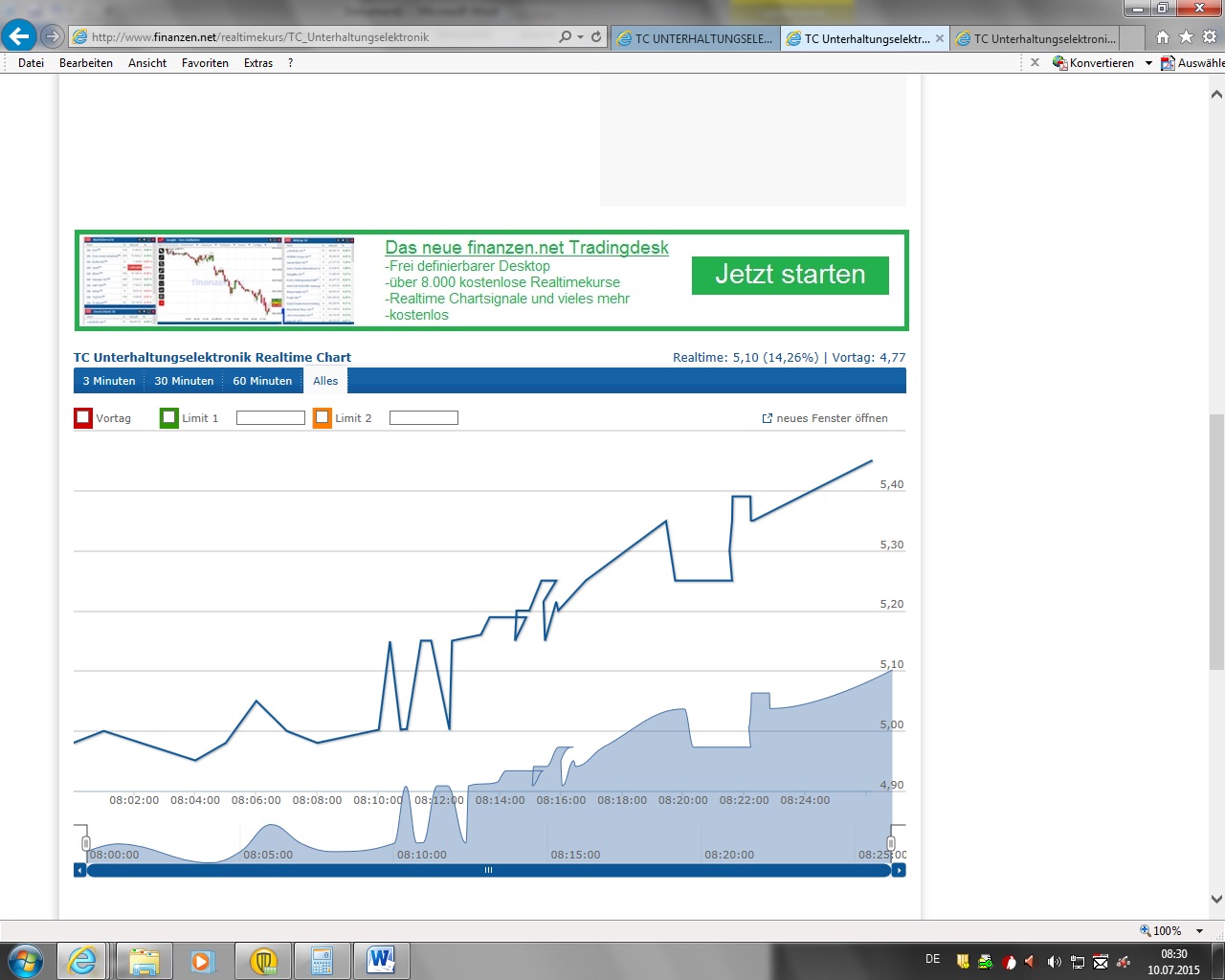
Task: Expand the Konvertieren dropdown arrow
Action: [1148, 63]
